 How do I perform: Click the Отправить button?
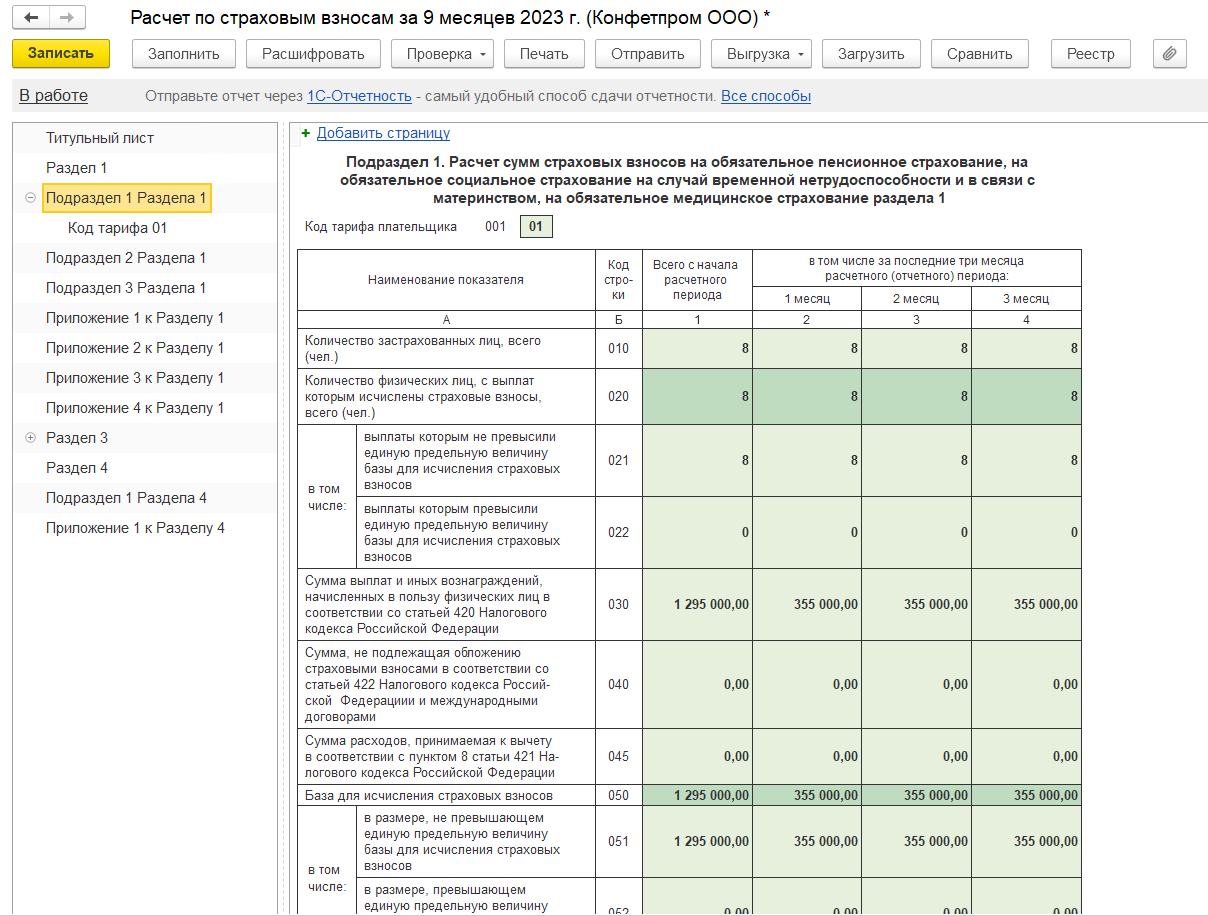tap(648, 54)
